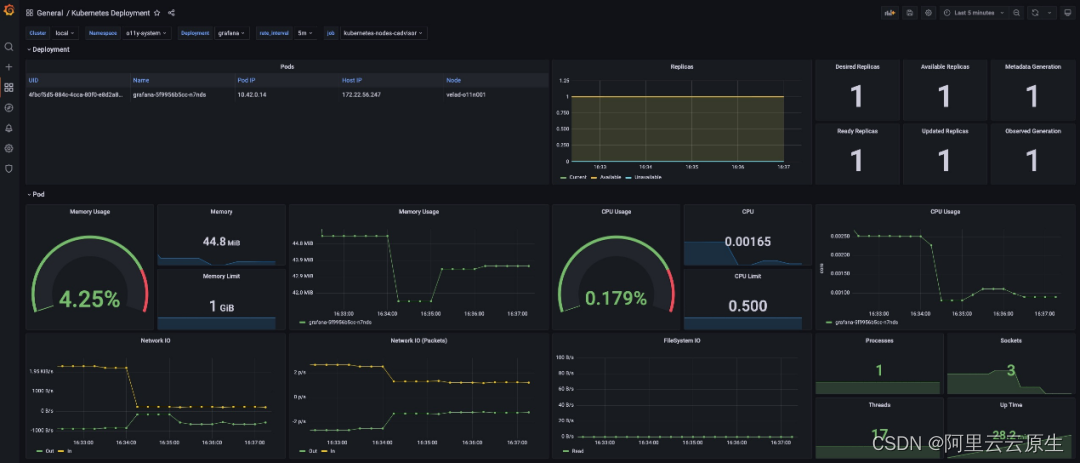Open the Dashboards icon in the sidebar
This screenshot has height=463, width=1080.
9,88
